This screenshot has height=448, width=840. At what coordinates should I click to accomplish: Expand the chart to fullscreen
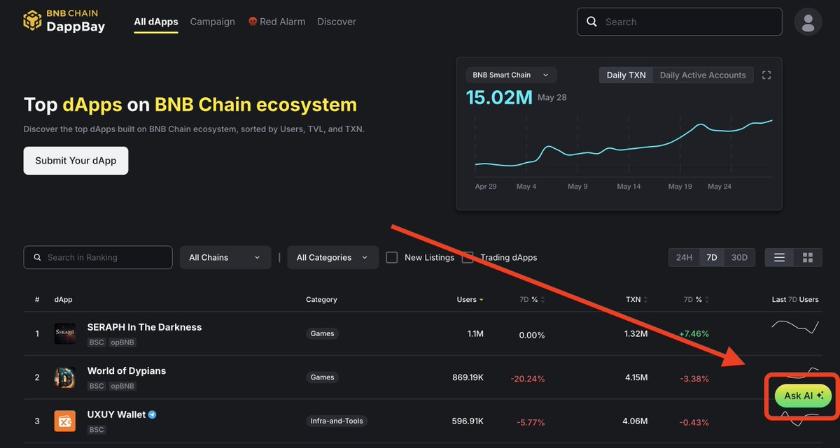click(x=767, y=75)
